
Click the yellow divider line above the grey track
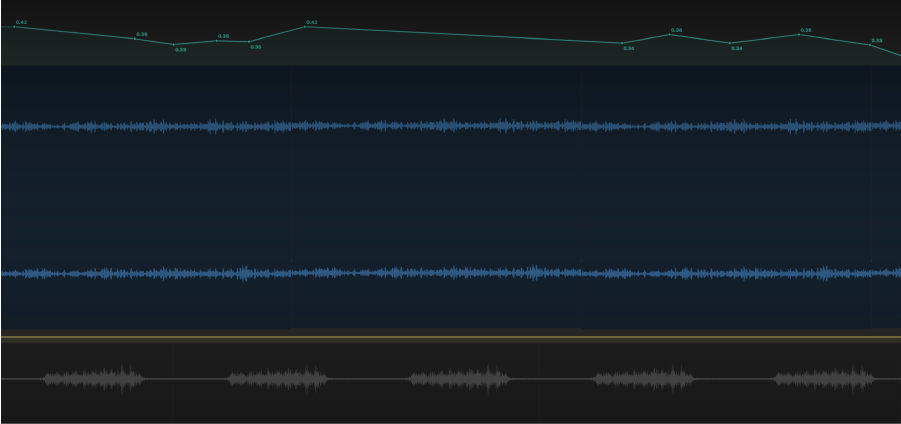point(450,338)
